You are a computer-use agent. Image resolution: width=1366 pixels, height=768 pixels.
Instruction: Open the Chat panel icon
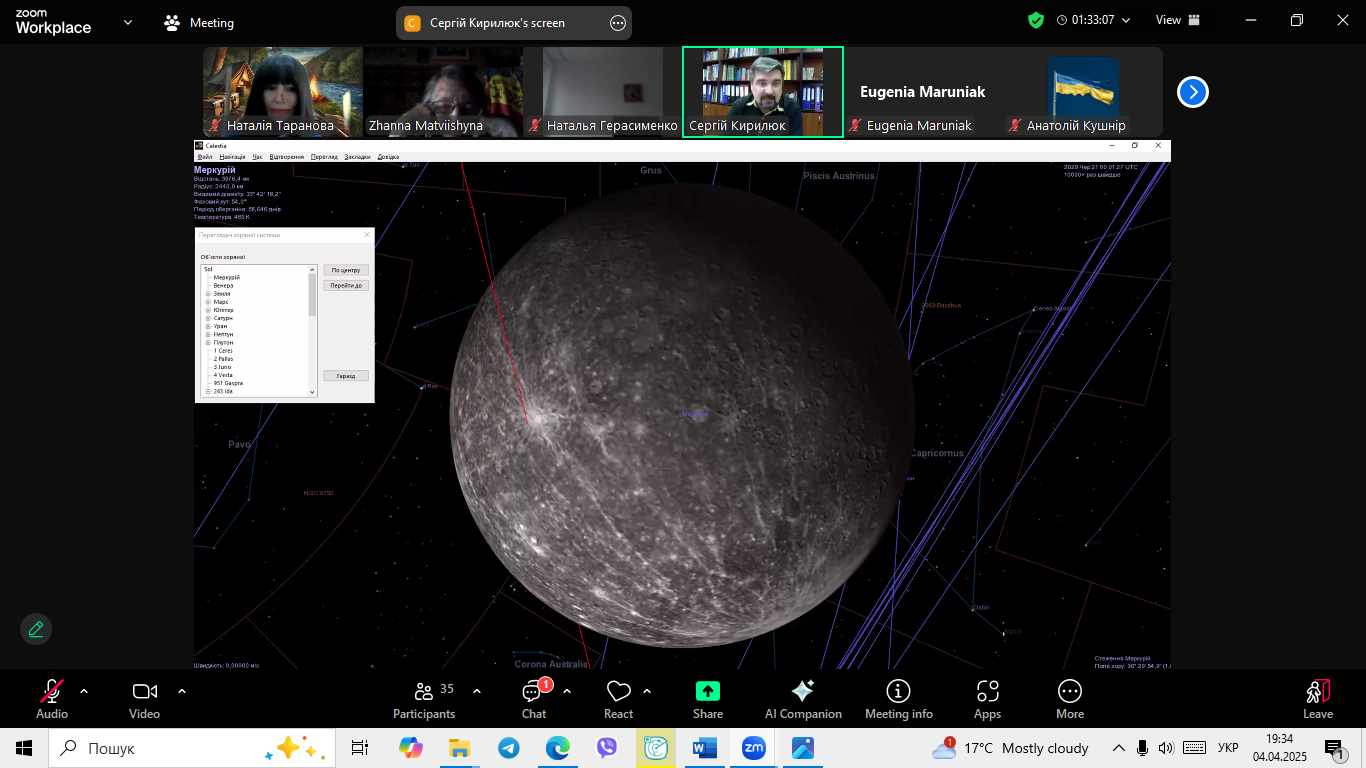click(534, 692)
